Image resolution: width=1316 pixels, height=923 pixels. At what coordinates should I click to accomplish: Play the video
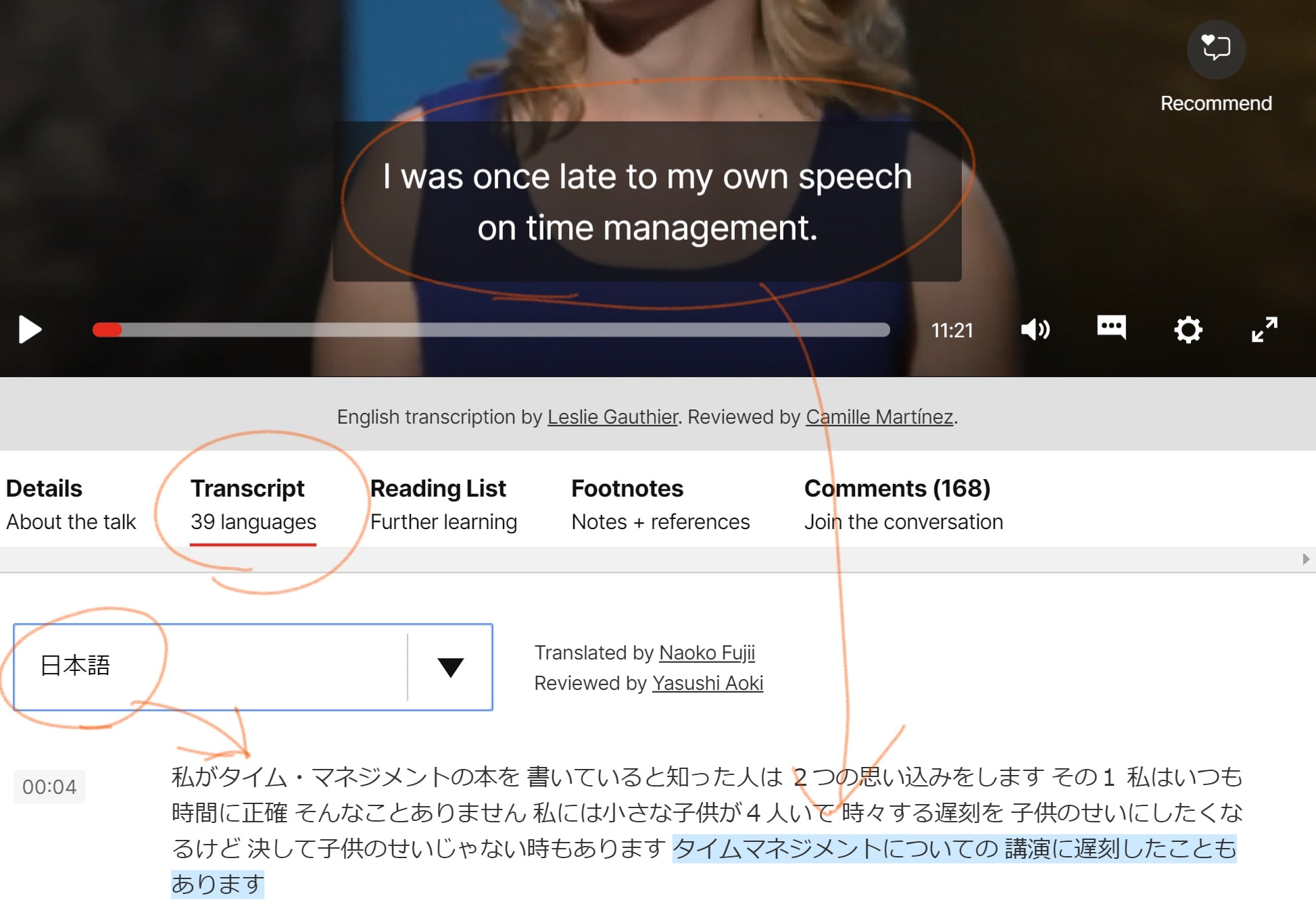pyautogui.click(x=30, y=330)
